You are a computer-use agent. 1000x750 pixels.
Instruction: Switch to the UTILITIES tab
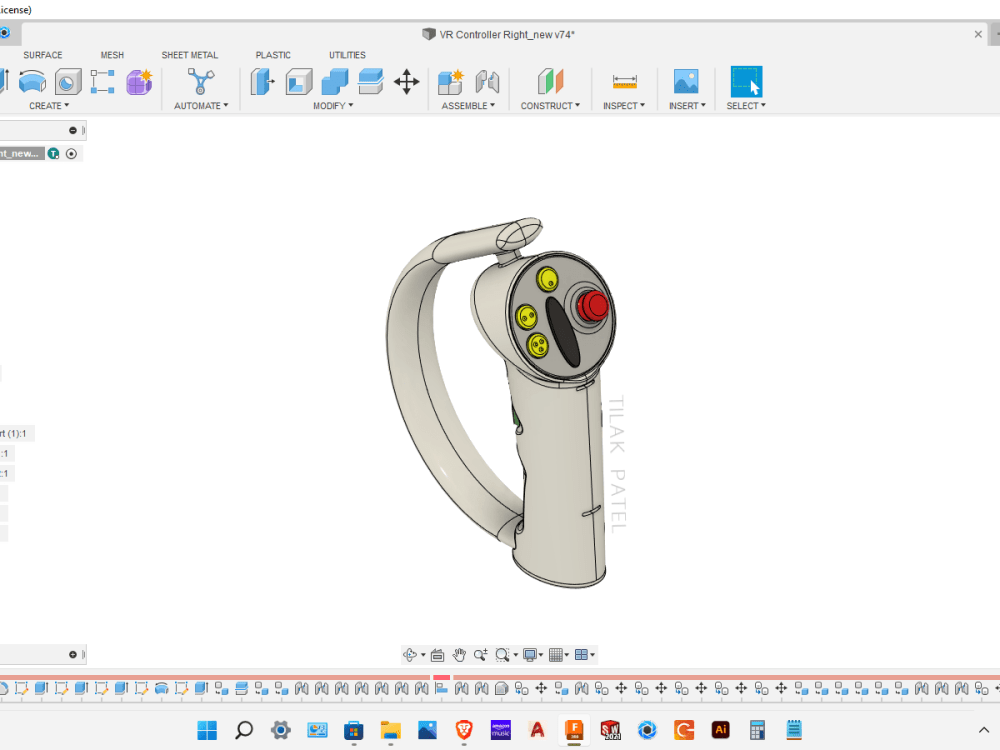348,55
